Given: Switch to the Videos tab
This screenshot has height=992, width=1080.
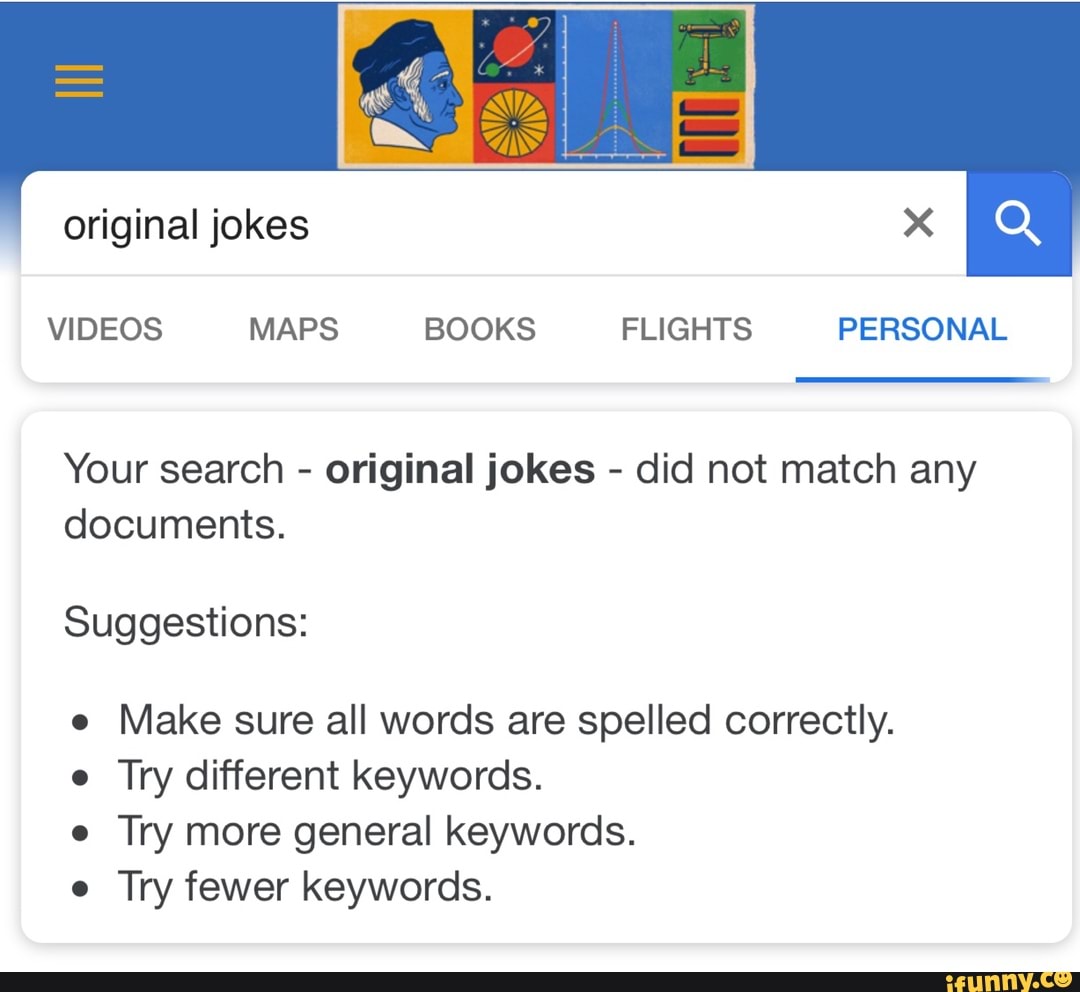Looking at the screenshot, I should [x=105, y=329].
